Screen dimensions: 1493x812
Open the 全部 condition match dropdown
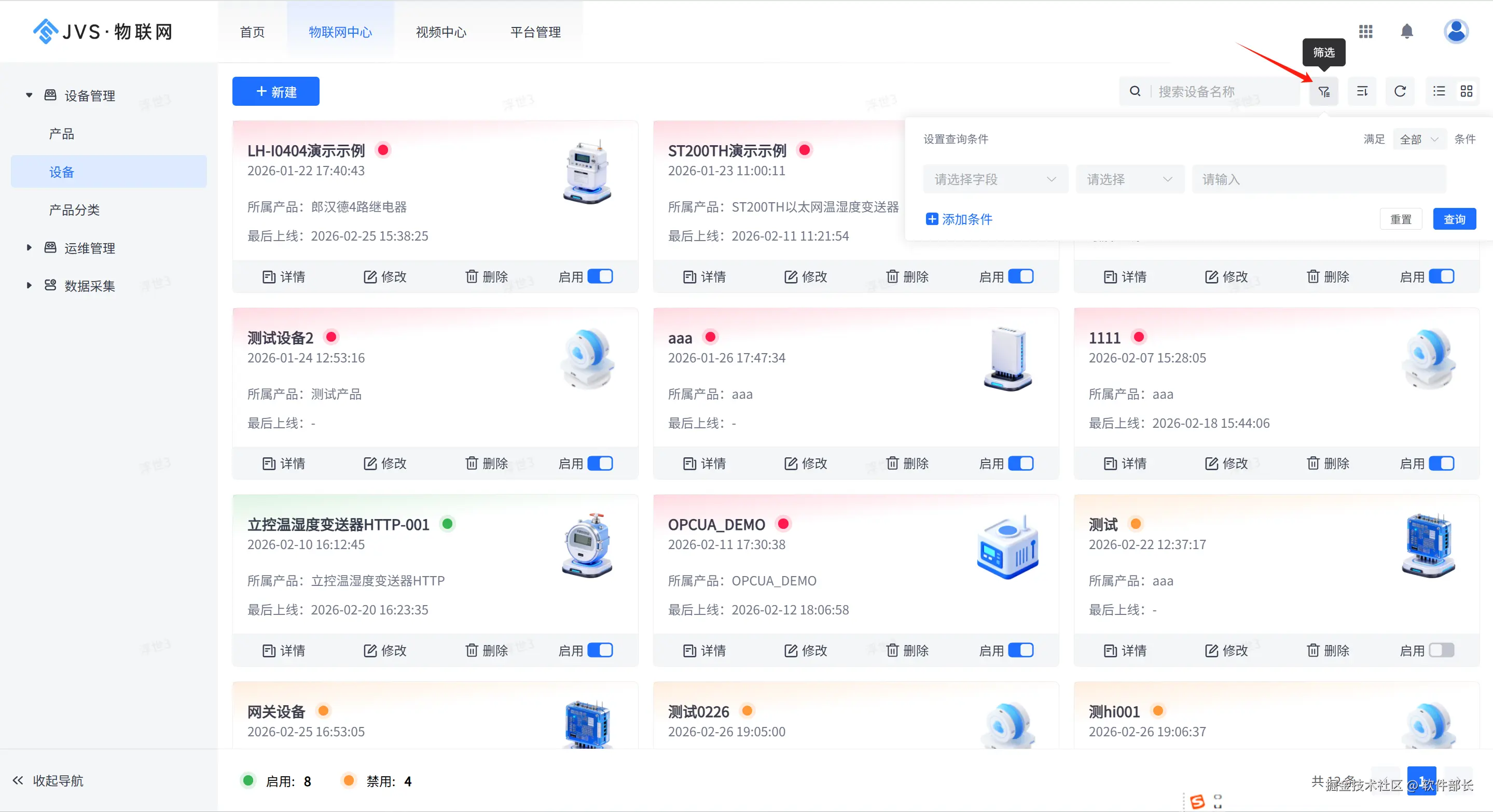(x=1419, y=139)
